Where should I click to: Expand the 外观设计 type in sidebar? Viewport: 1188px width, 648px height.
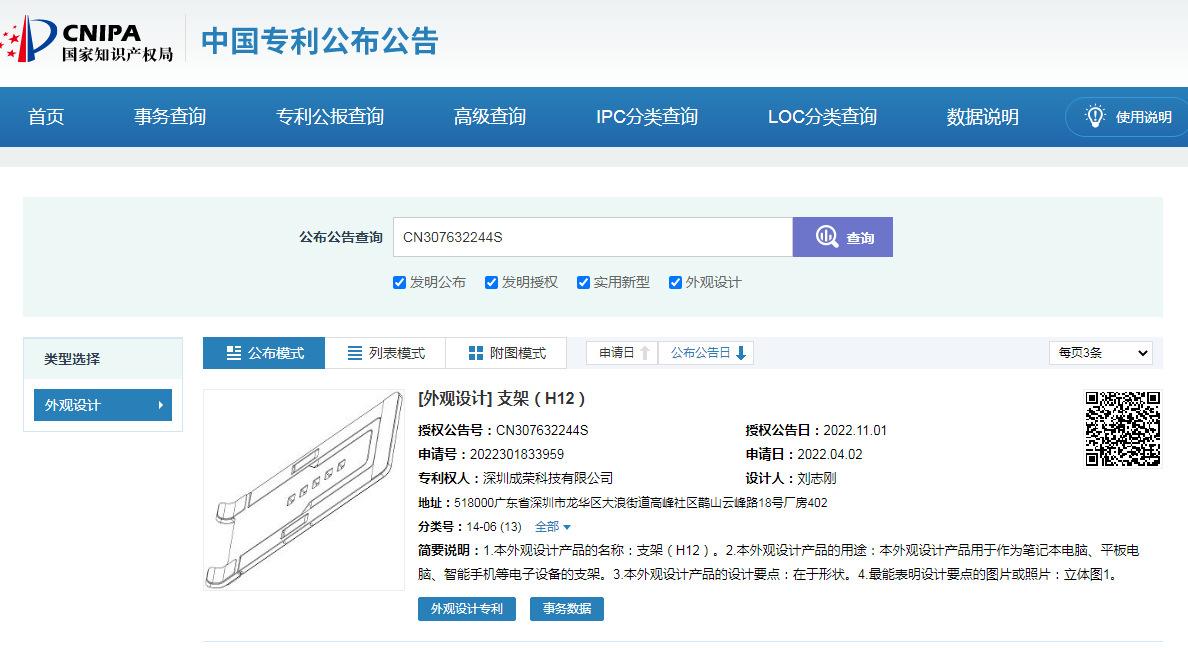click(103, 405)
